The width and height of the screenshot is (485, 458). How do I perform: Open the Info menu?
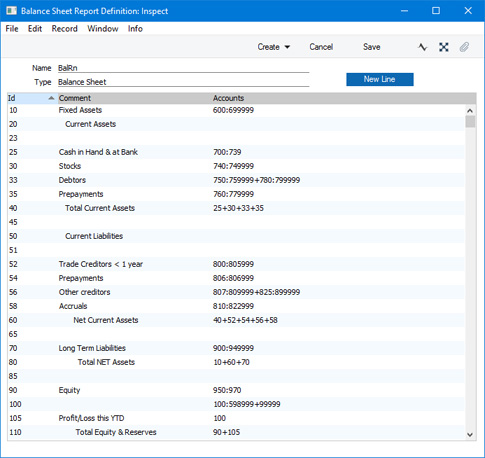pyautogui.click(x=135, y=29)
